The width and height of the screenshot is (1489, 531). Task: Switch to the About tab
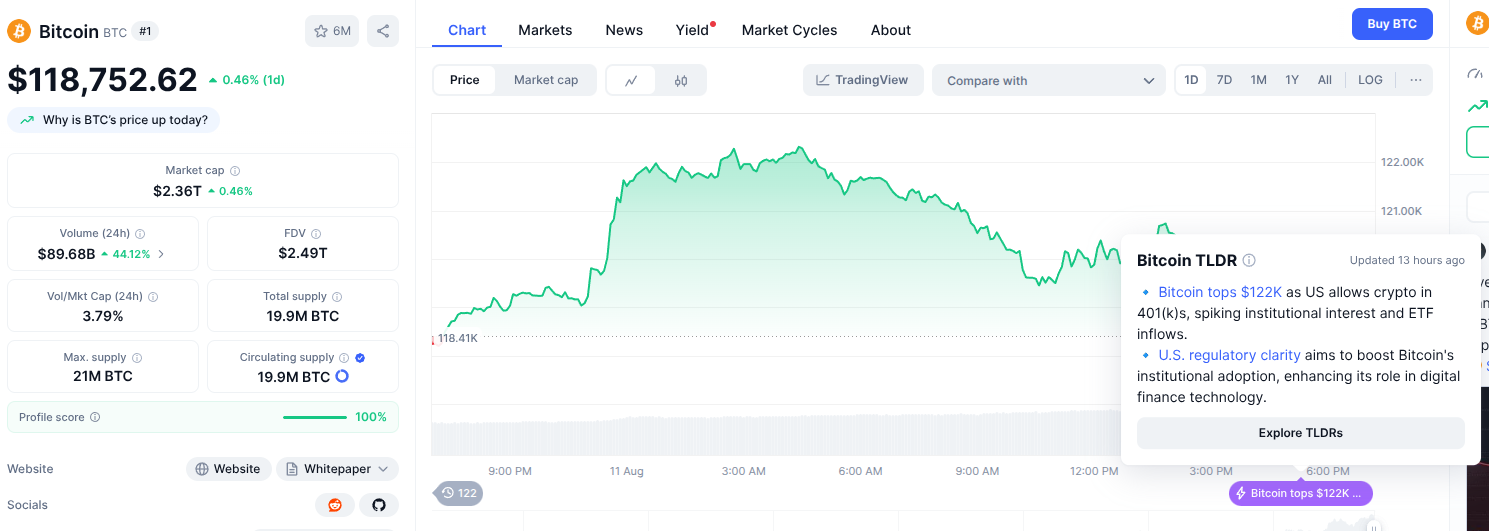click(x=891, y=30)
